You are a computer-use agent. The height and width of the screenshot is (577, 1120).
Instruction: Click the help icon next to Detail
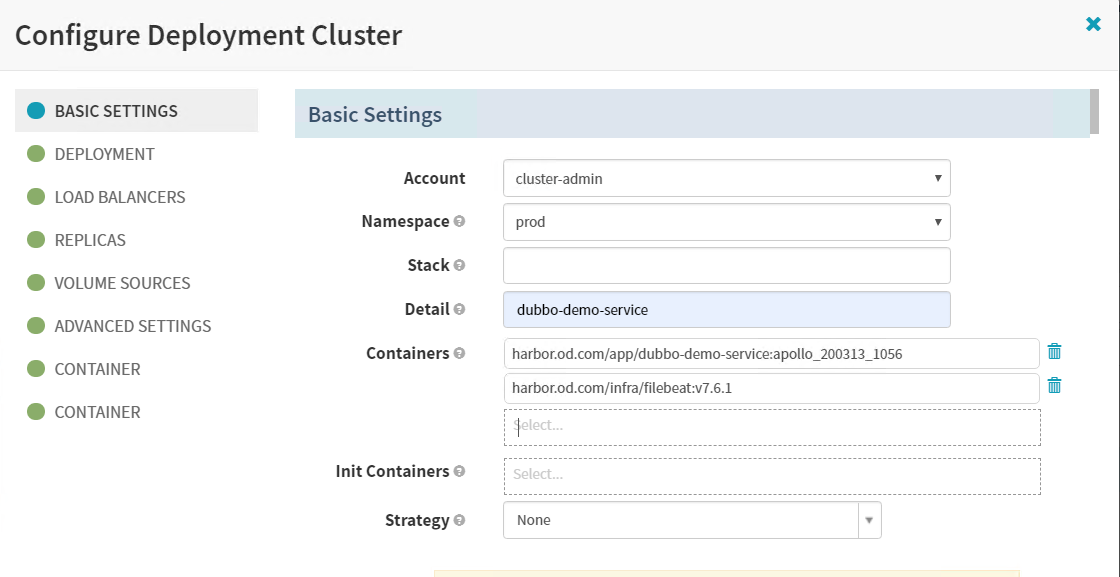459,310
